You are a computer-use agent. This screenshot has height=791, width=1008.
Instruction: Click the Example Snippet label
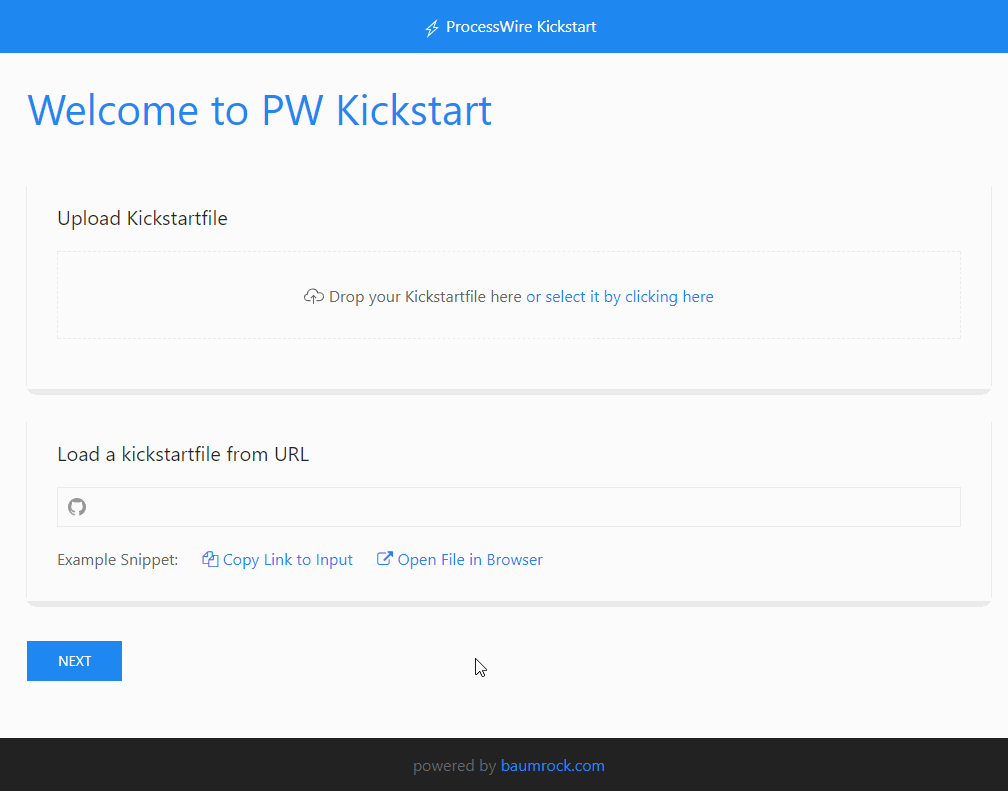(x=117, y=559)
